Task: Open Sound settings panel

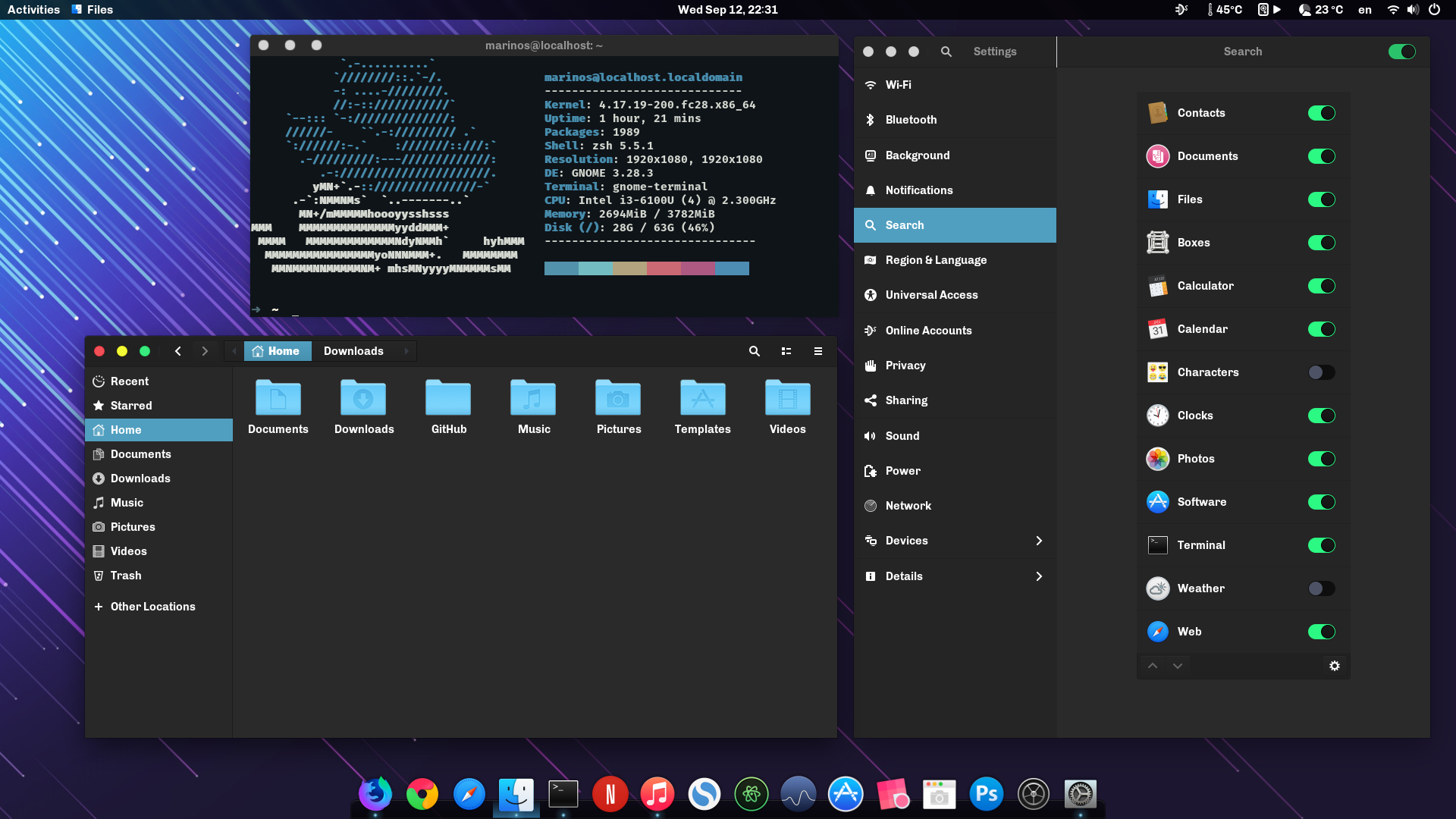Action: [x=955, y=436]
